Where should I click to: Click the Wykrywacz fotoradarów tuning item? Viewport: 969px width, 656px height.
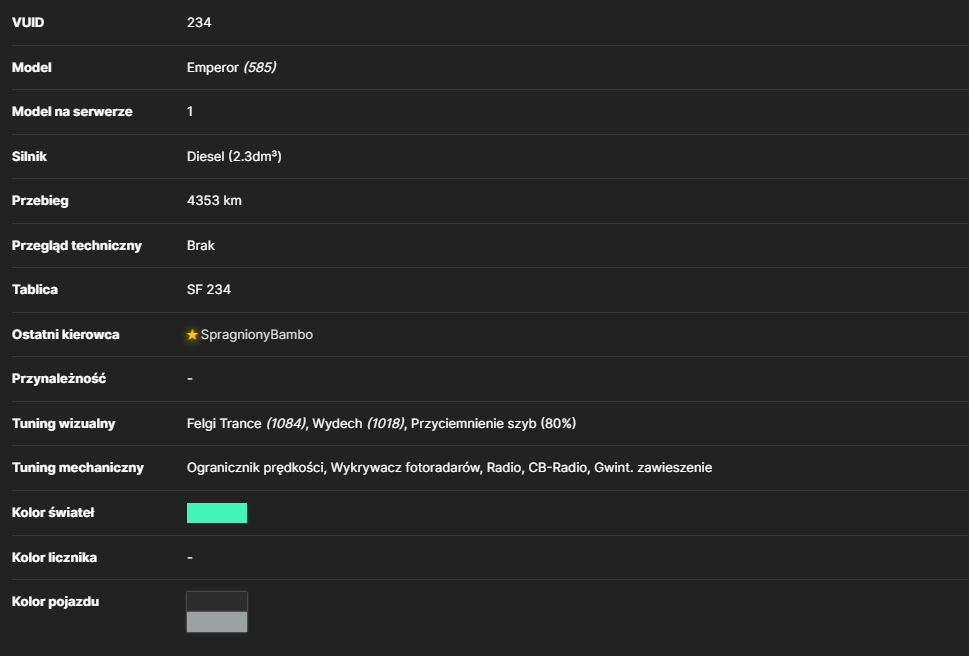(405, 468)
